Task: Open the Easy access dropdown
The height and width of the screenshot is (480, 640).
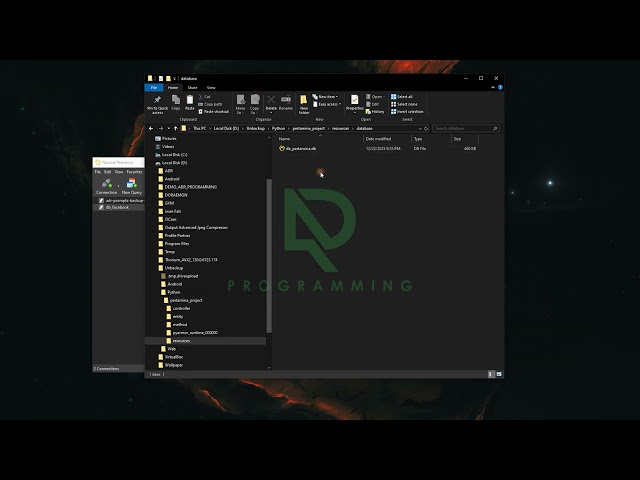Action: [x=327, y=104]
